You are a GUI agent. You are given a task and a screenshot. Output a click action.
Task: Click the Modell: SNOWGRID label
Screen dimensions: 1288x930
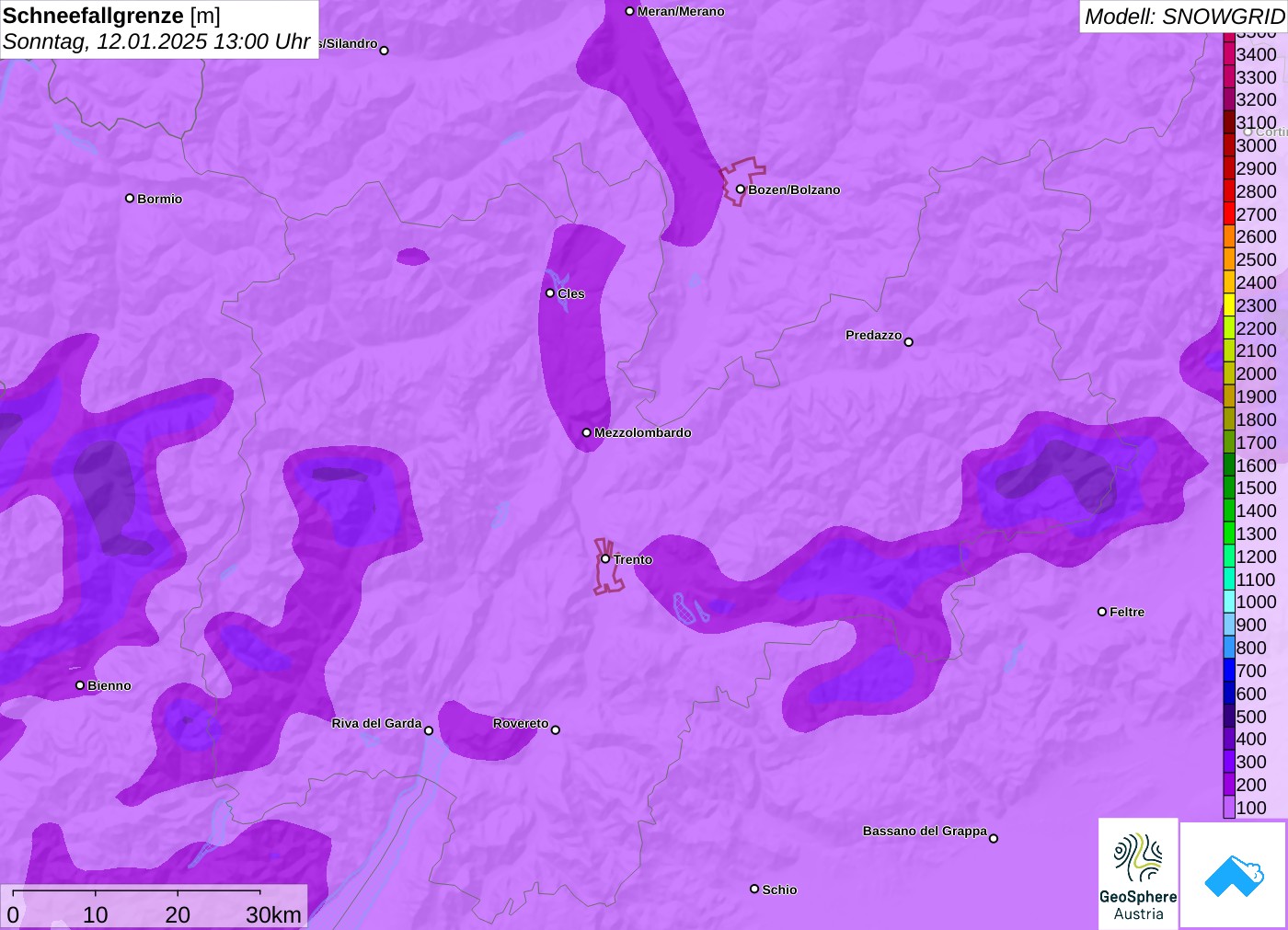[1184, 17]
